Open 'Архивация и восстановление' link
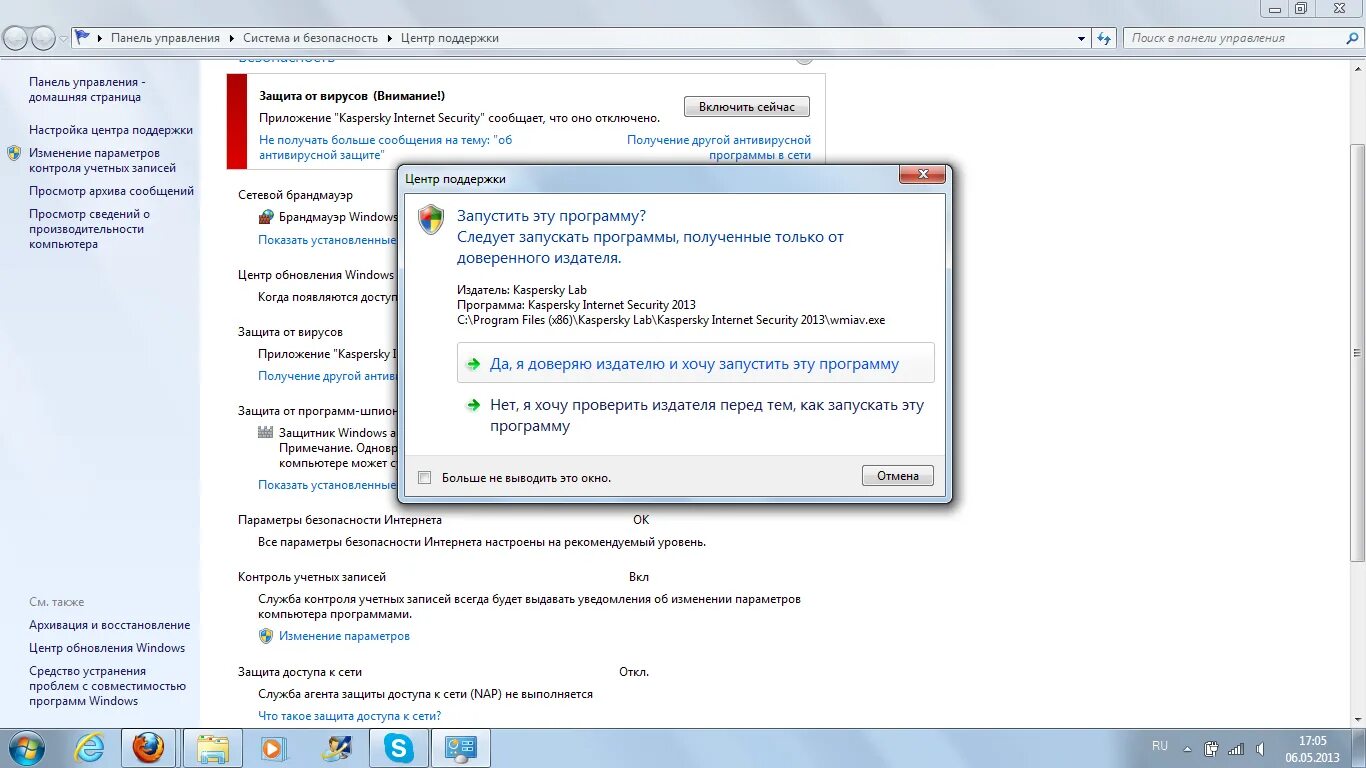Screen dimensions: 1366x768 (x=109, y=625)
